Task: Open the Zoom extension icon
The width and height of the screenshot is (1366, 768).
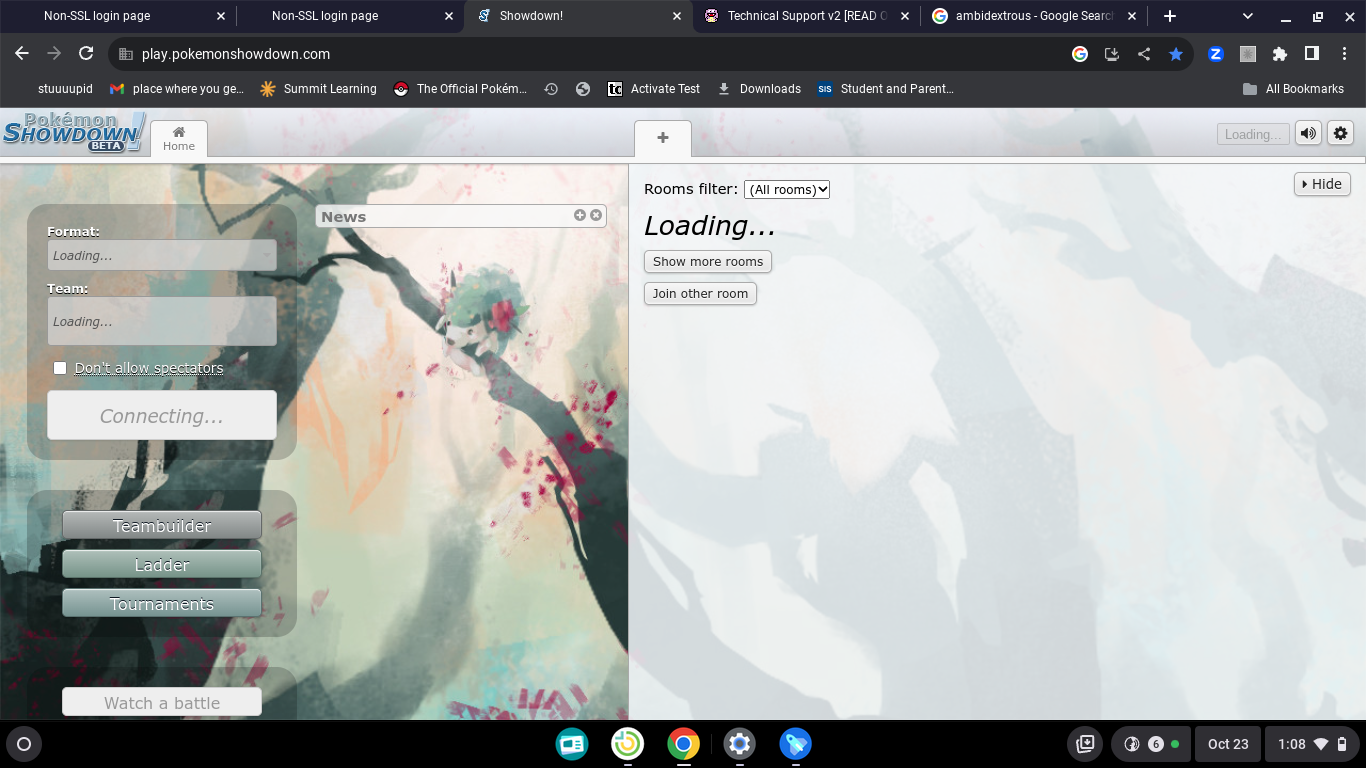Action: tap(1216, 54)
